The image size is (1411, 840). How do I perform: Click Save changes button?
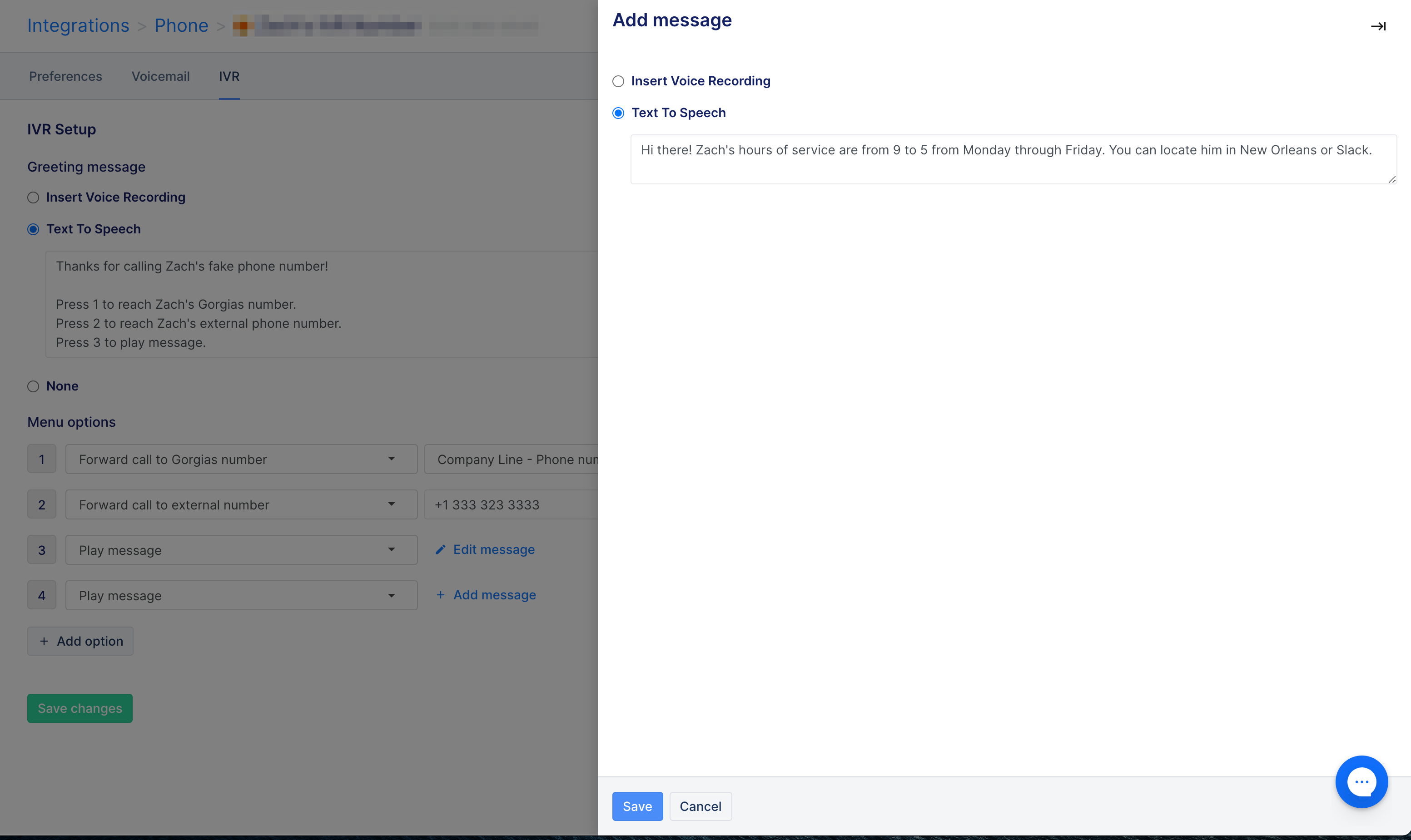(80, 708)
